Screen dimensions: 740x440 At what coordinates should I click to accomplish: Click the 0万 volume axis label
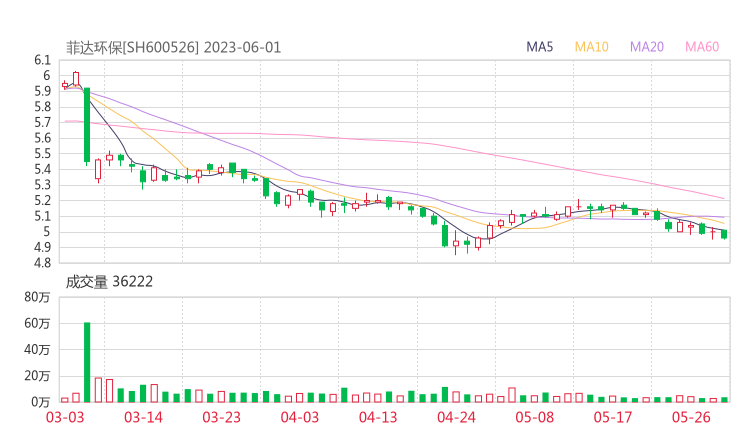pyautogui.click(x=41, y=402)
